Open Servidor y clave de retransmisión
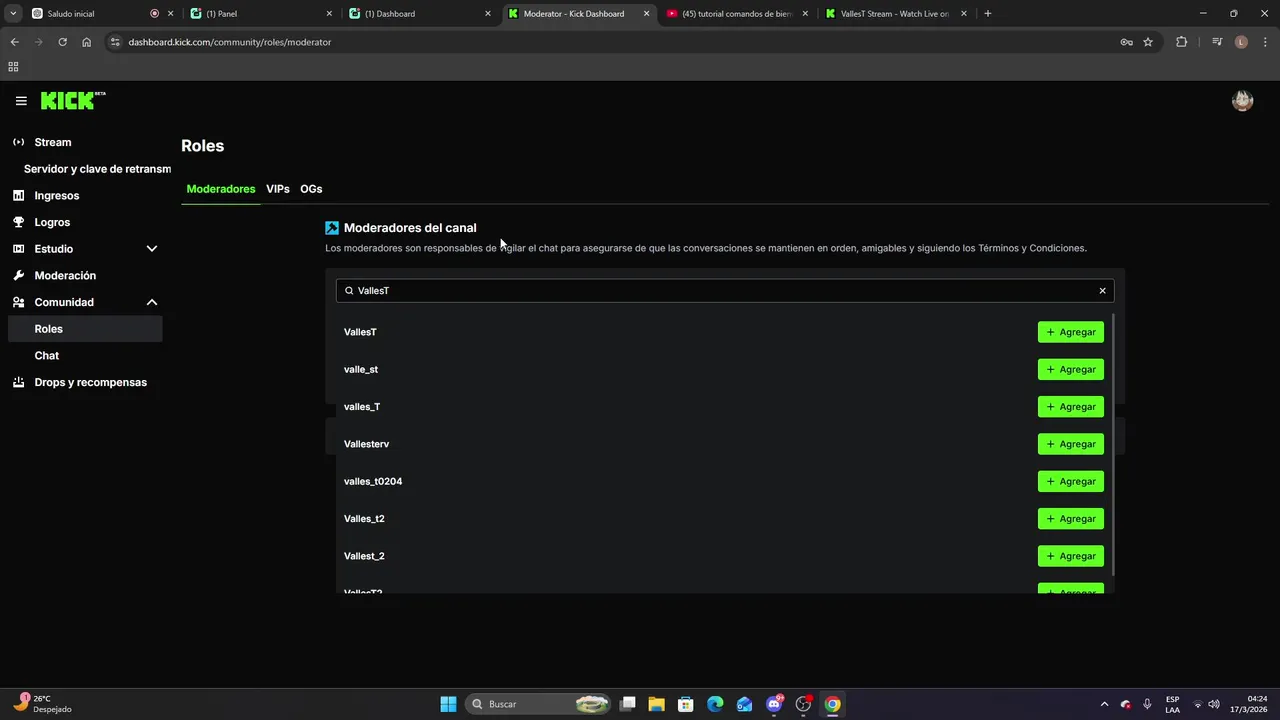 point(97,169)
